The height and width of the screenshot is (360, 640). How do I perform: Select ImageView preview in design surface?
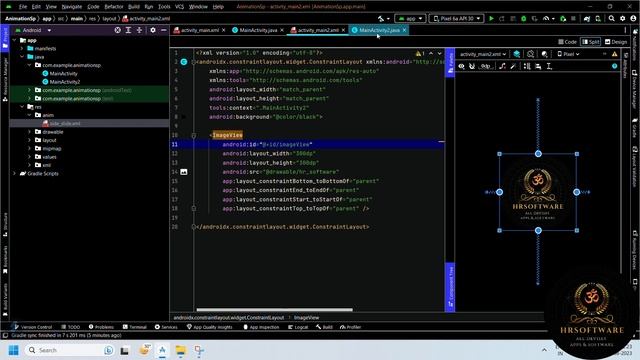coord(538,192)
